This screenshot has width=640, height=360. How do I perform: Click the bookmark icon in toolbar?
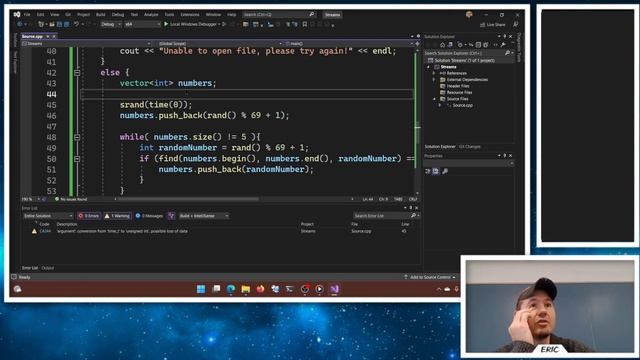304,24
